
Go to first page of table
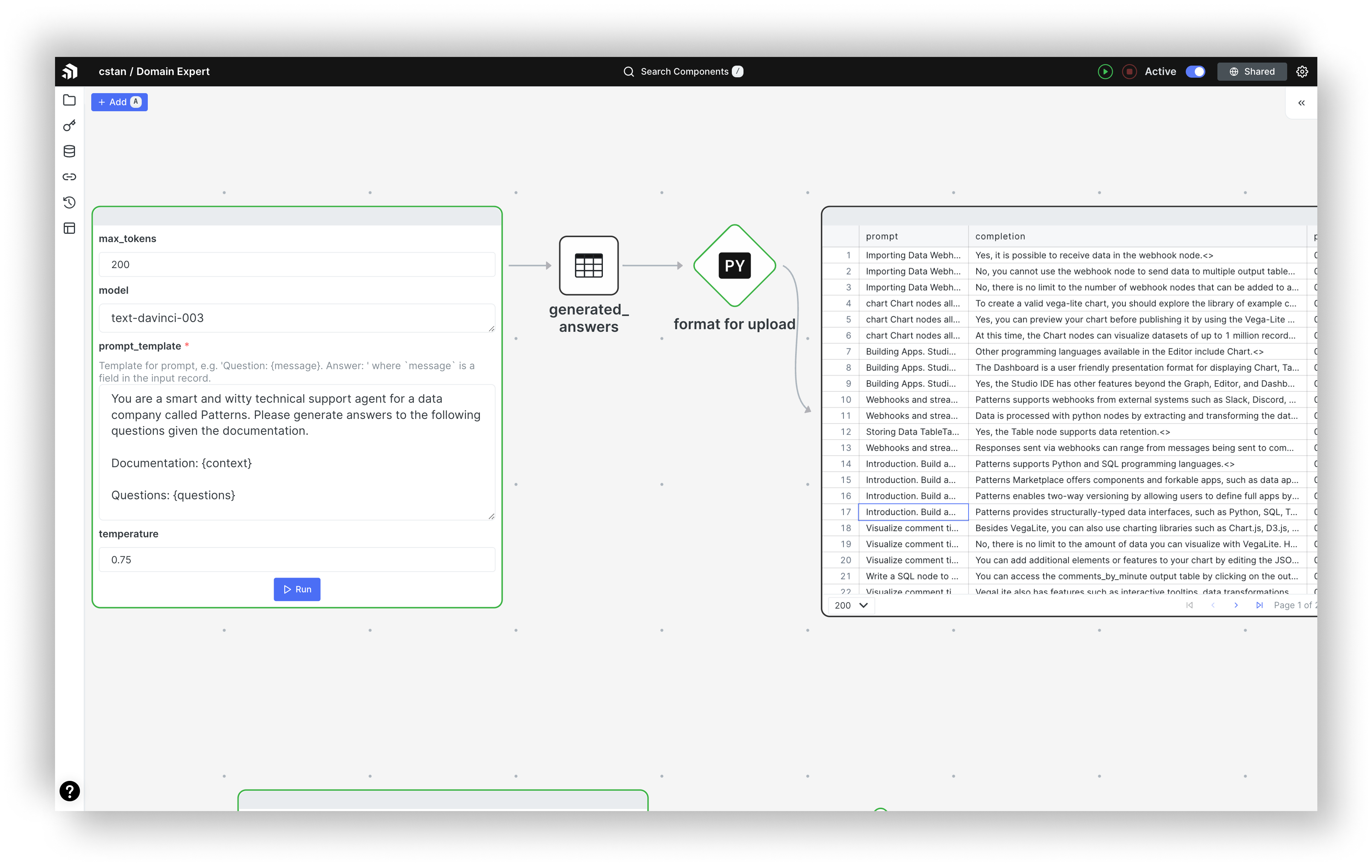click(1189, 605)
